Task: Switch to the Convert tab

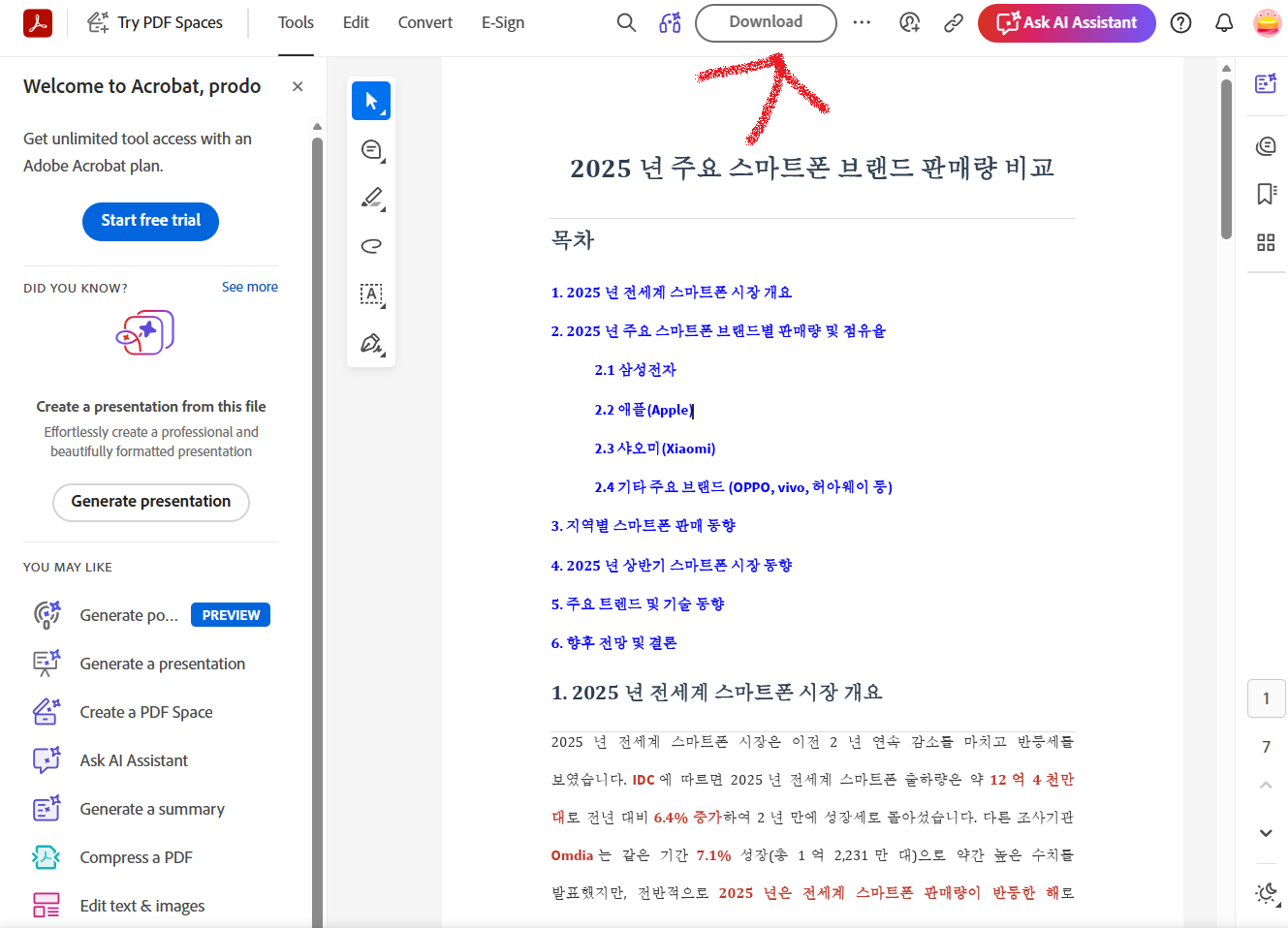Action: tap(424, 22)
